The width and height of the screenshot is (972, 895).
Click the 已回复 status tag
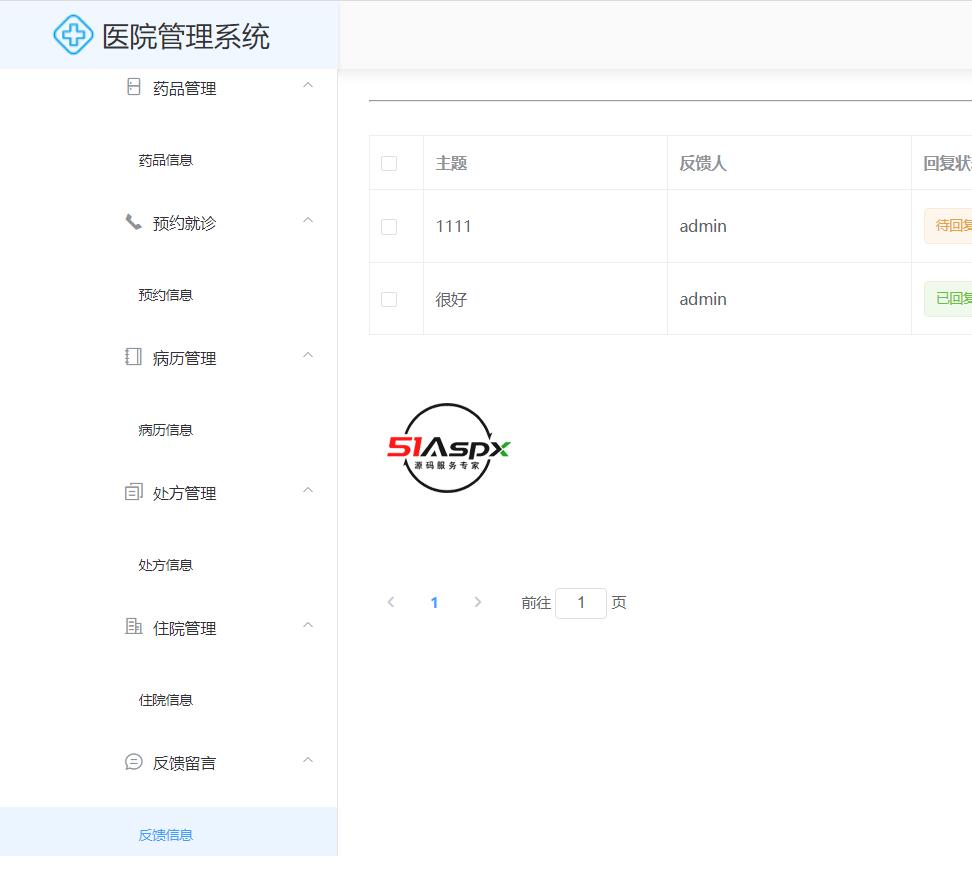[948, 299]
